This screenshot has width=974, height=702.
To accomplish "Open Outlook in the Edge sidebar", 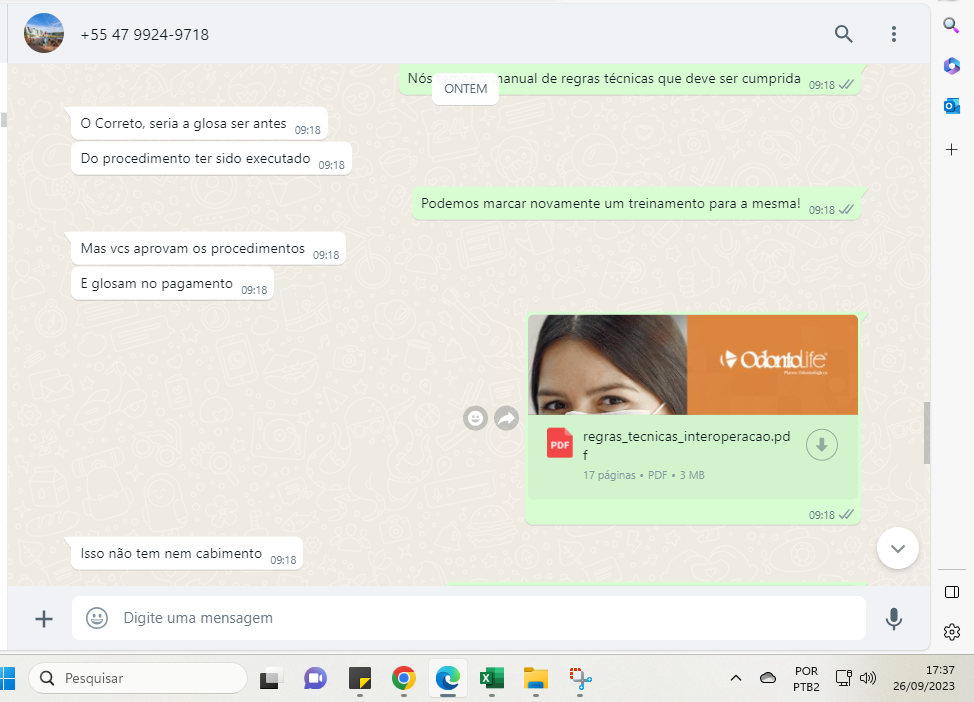I will (x=951, y=106).
